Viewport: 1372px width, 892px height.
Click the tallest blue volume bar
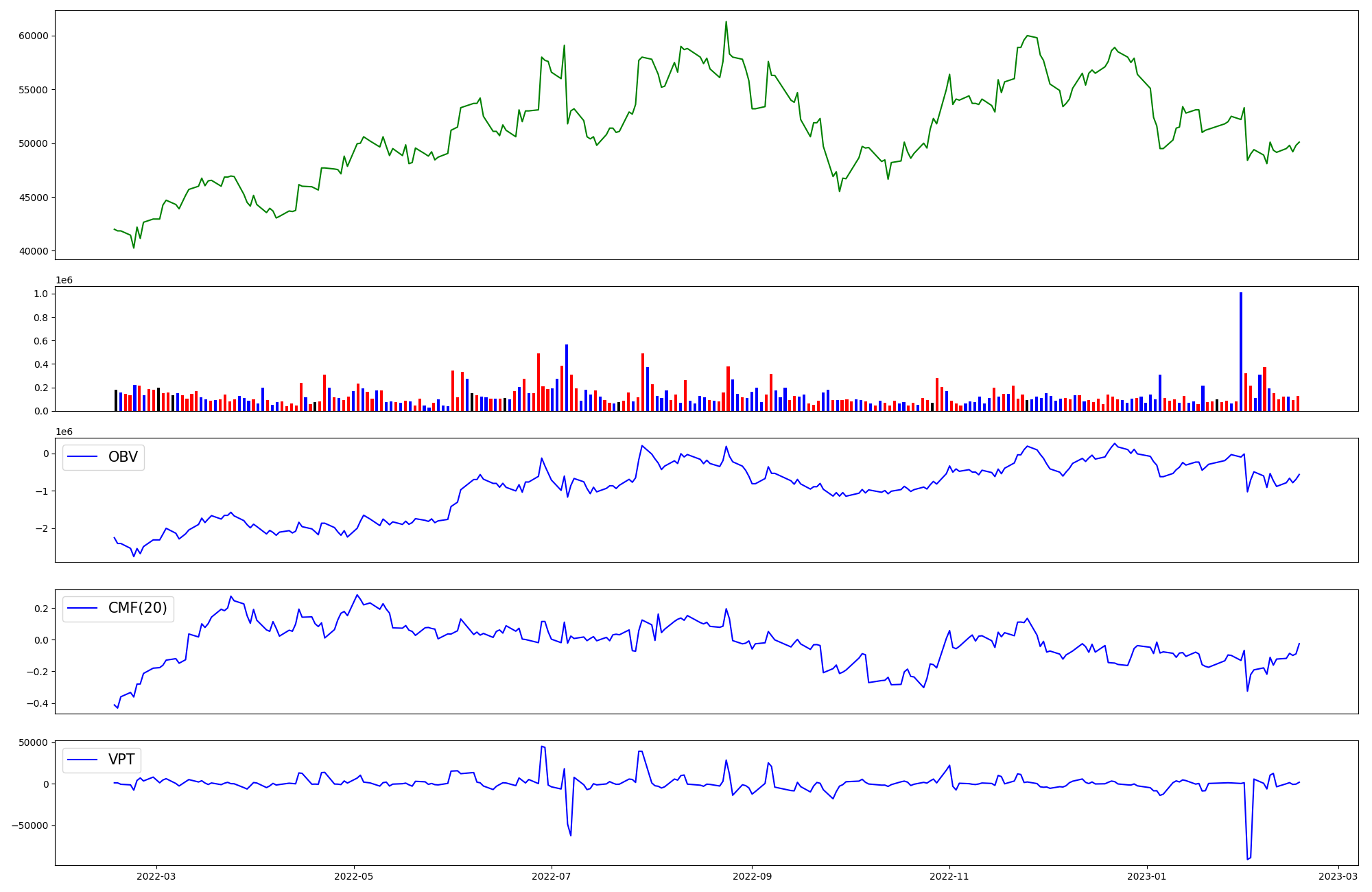(1241, 351)
